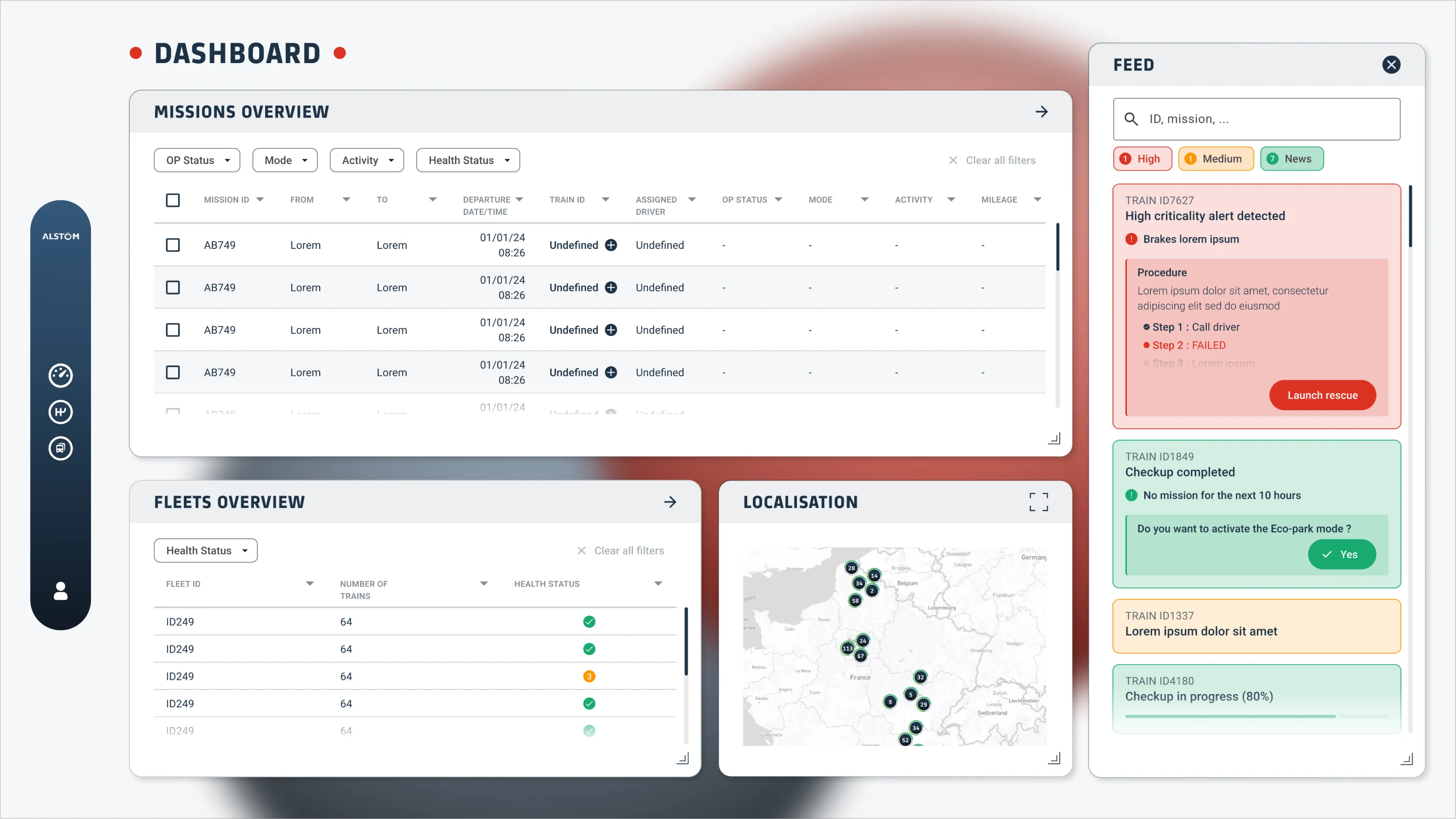Viewport: 1456px width, 819px height.
Task: Close the Feed panel
Action: click(x=1392, y=65)
